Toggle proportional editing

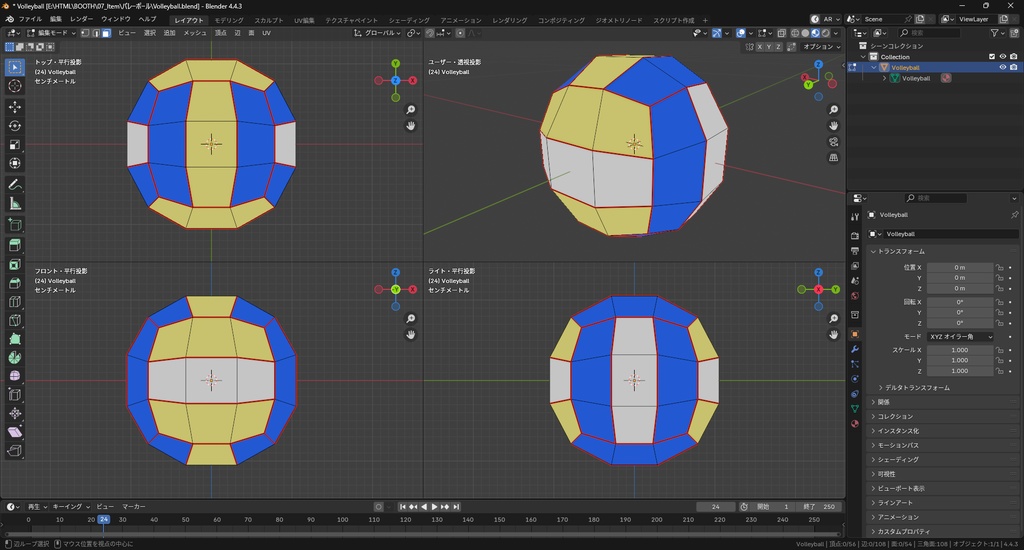tap(460, 33)
